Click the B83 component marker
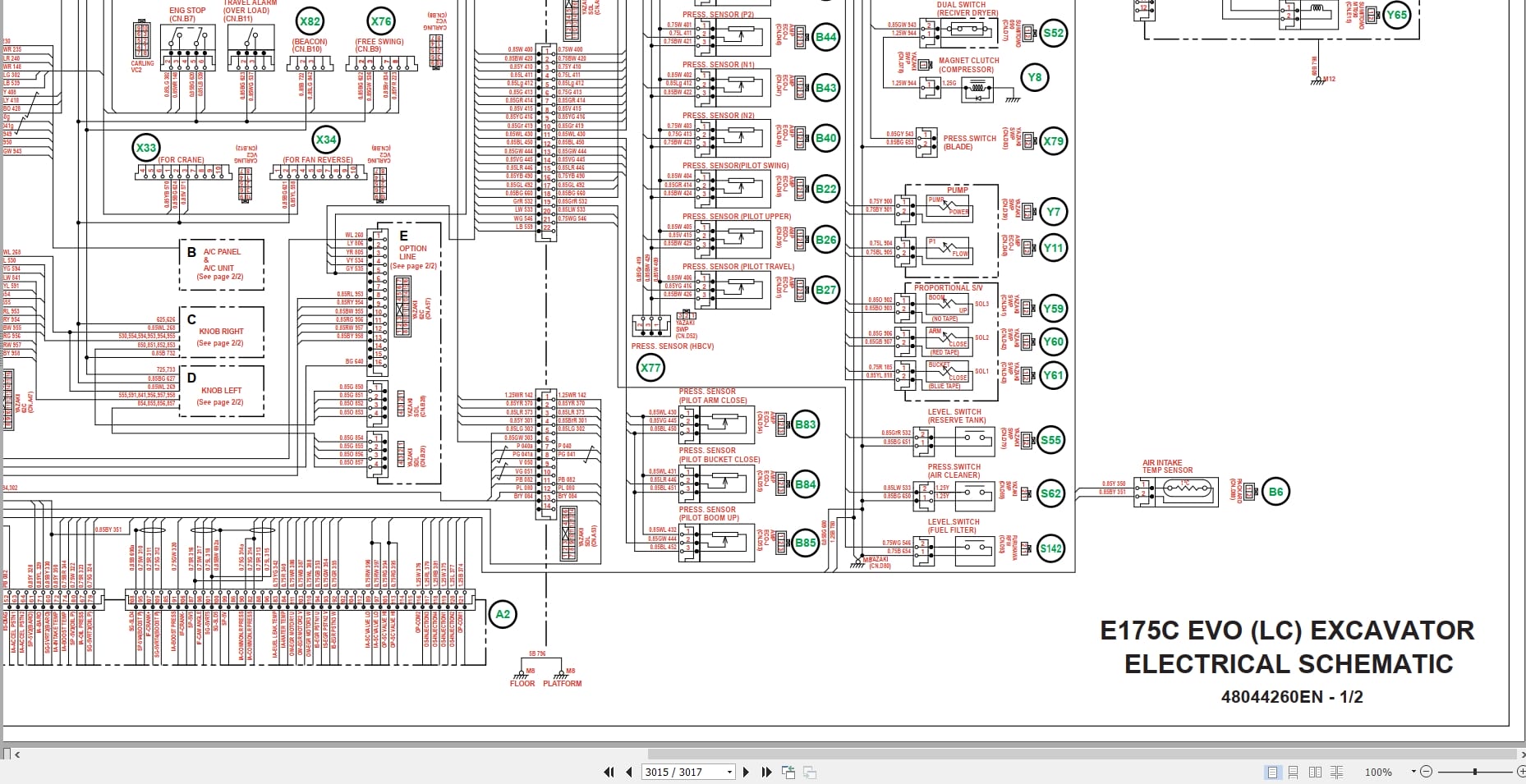This screenshot has width=1526, height=784. point(806,424)
